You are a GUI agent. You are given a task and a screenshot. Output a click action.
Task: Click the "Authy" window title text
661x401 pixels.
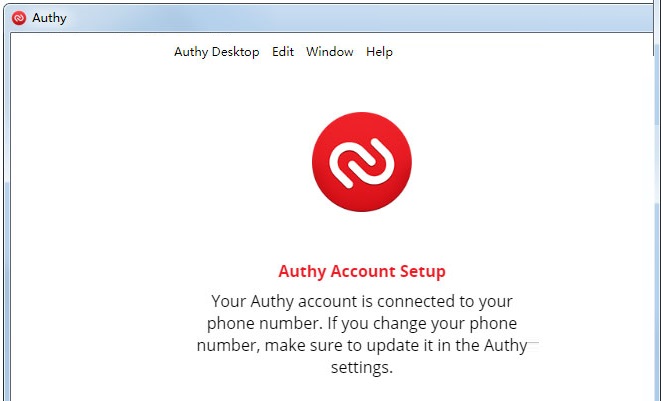click(x=49, y=18)
